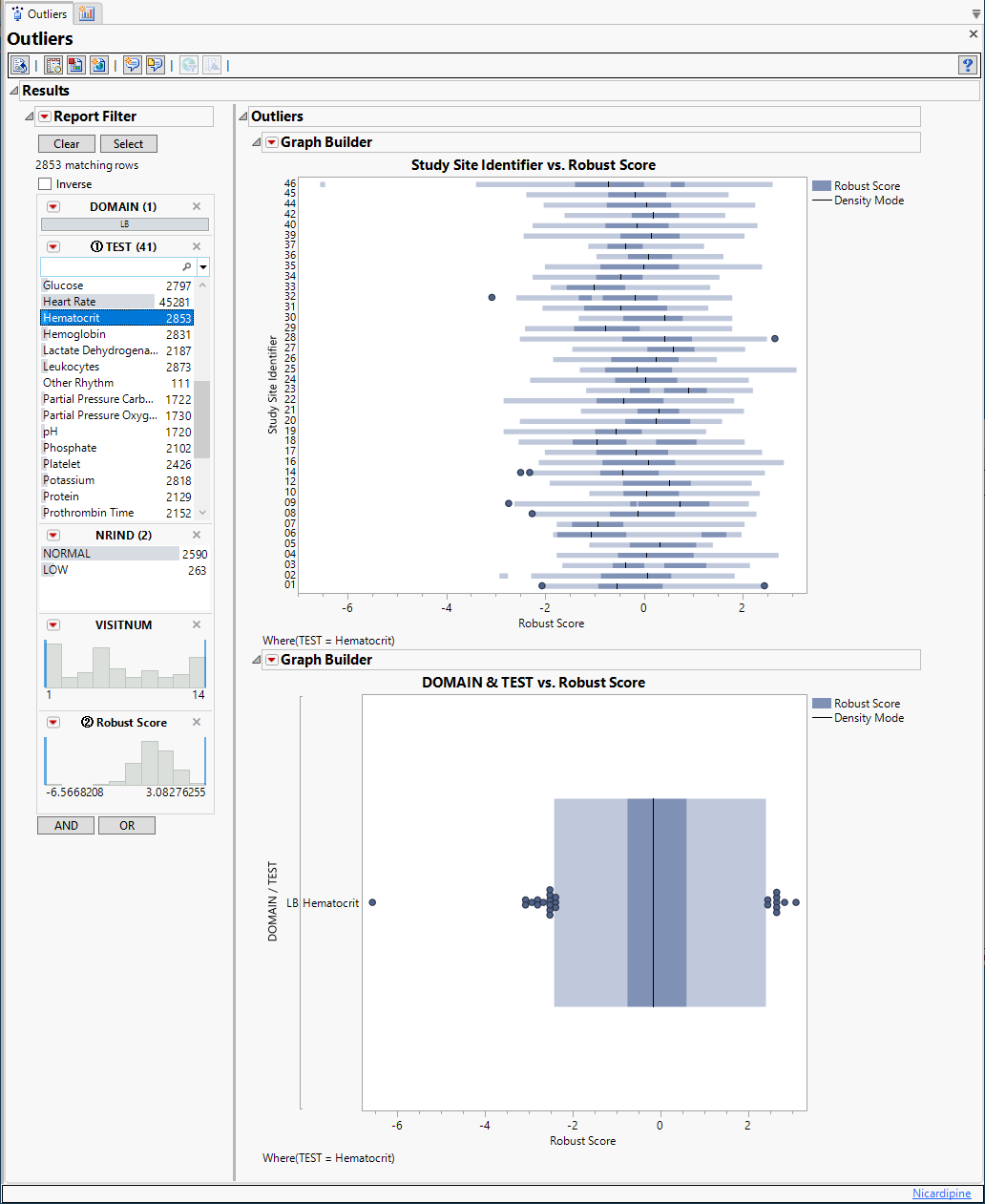Toggle the Inverse checkbox
This screenshot has width=985, height=1204.
45,184
